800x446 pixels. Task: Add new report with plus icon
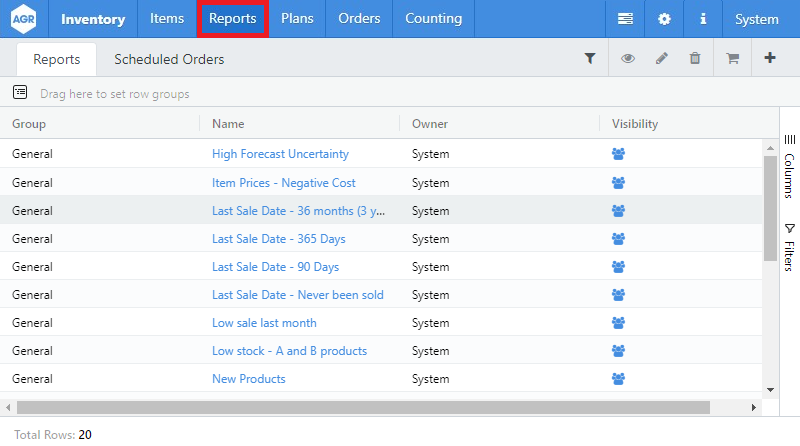pyautogui.click(x=769, y=59)
